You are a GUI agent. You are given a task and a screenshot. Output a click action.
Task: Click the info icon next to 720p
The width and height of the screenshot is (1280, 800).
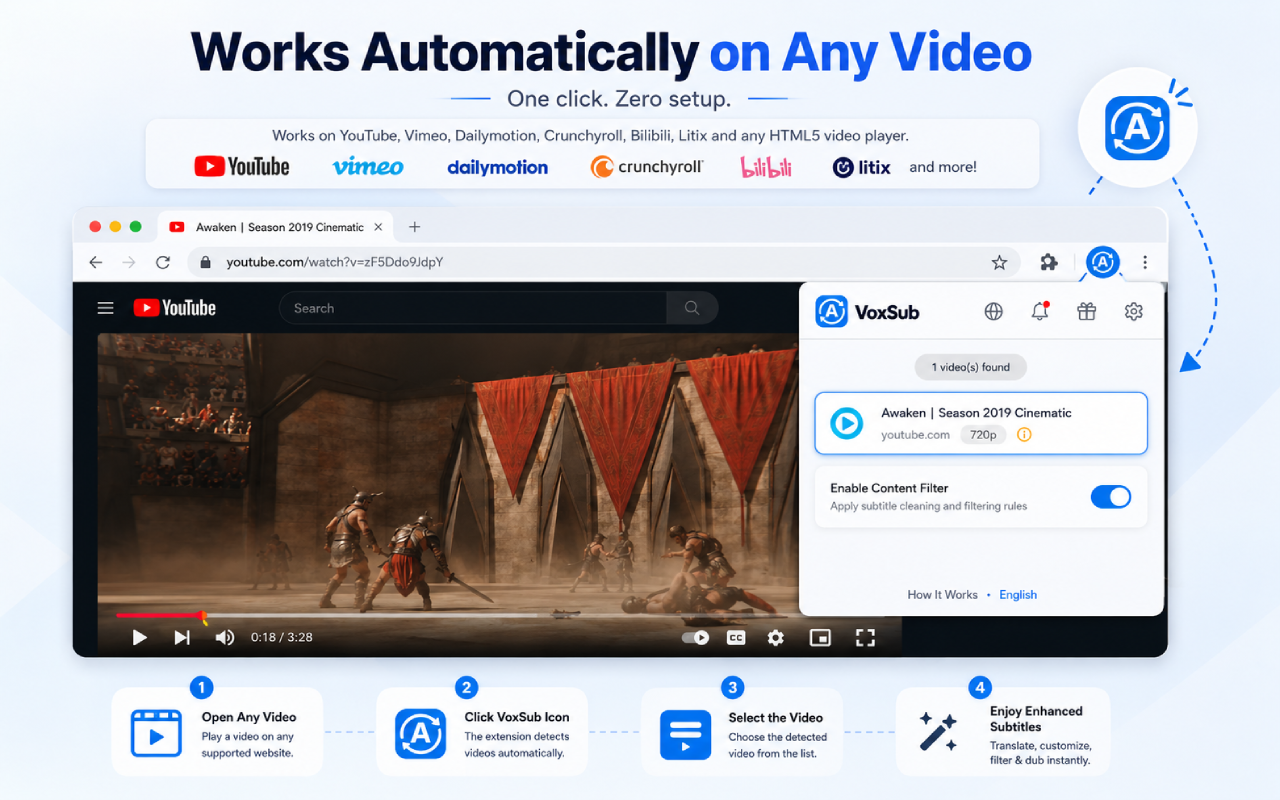coord(1024,435)
